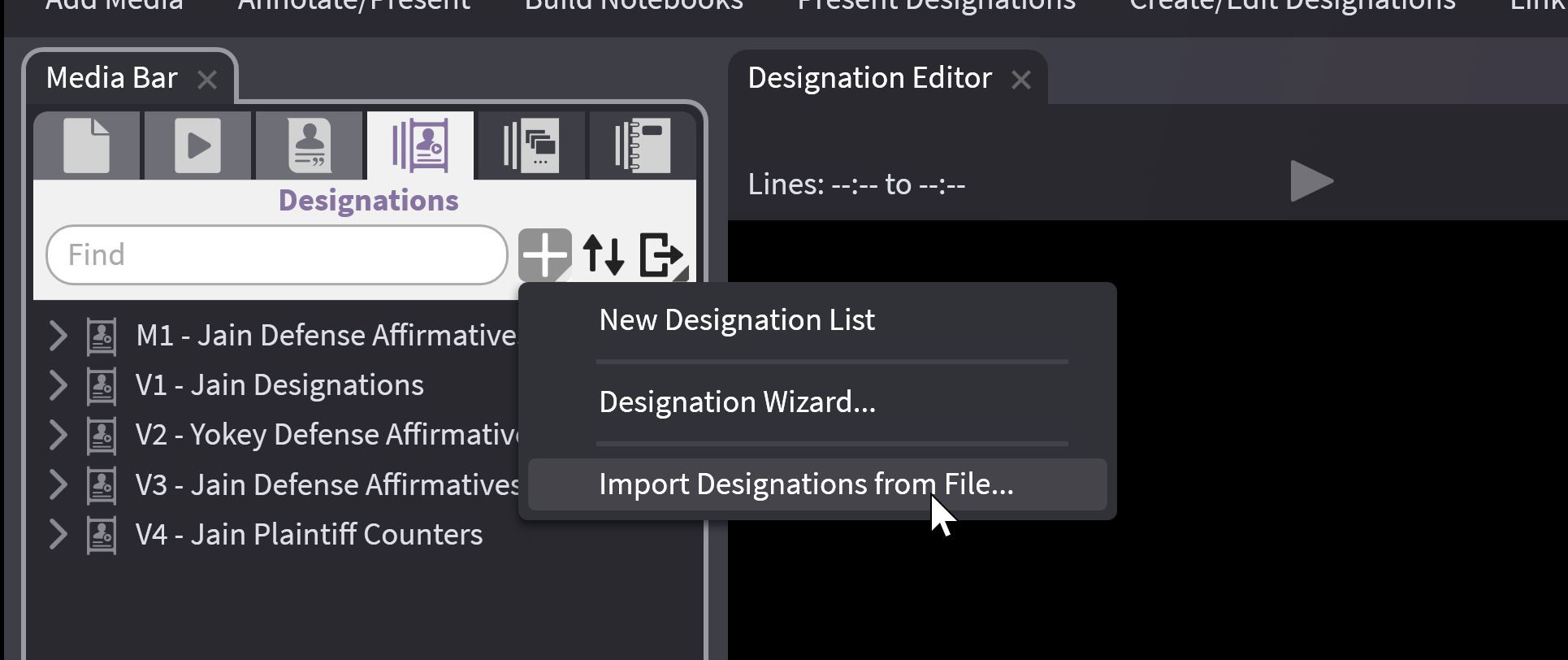Image resolution: width=1568 pixels, height=660 pixels.
Task: Expand V1 - Jain Designations list
Action: [58, 385]
